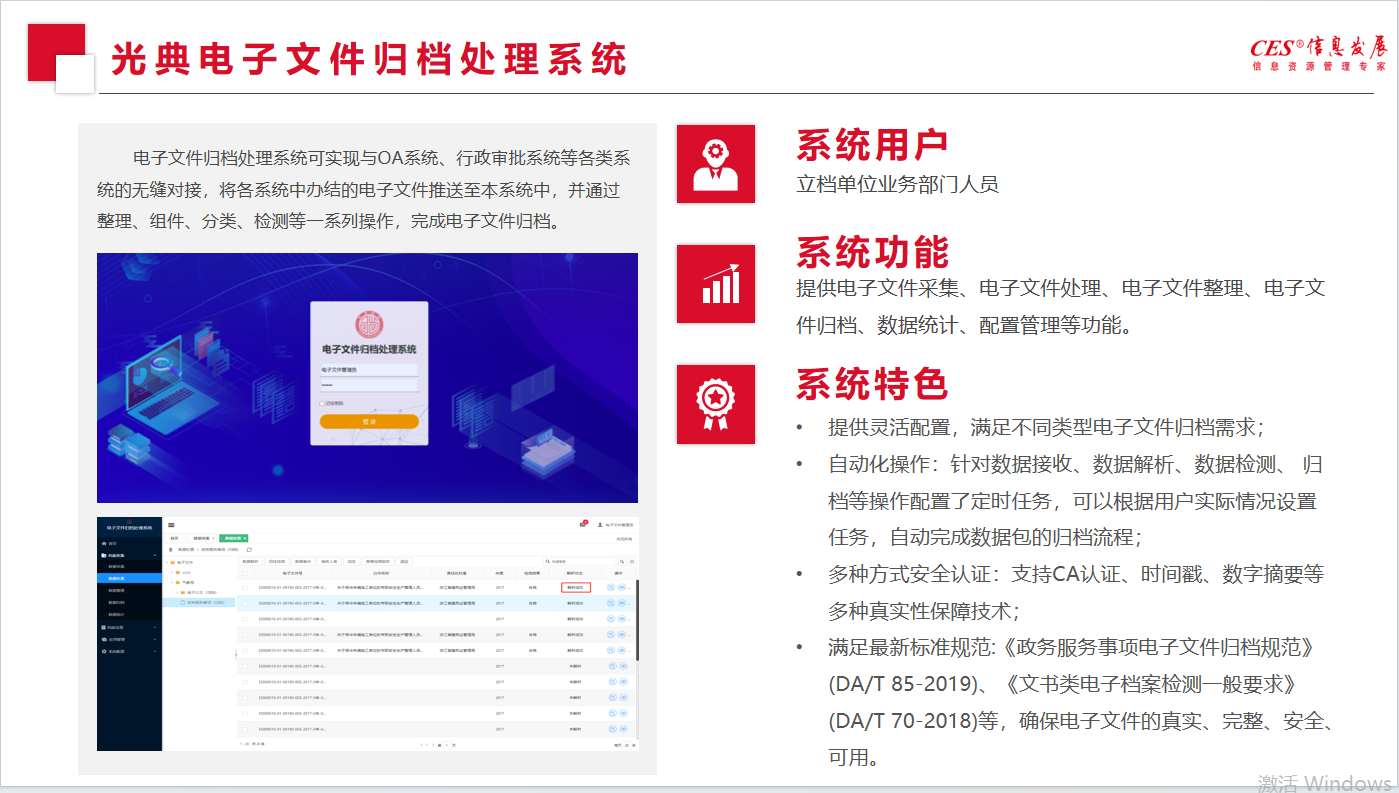Screen dimensions: 1399x793
Task: Click the first blue action icon in last table row
Action: 612,729
